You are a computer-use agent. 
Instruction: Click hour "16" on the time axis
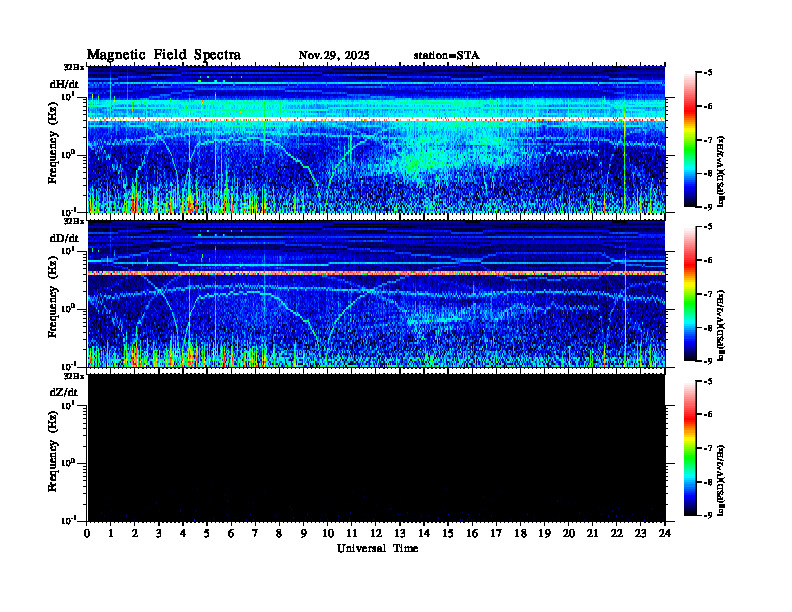(472, 534)
